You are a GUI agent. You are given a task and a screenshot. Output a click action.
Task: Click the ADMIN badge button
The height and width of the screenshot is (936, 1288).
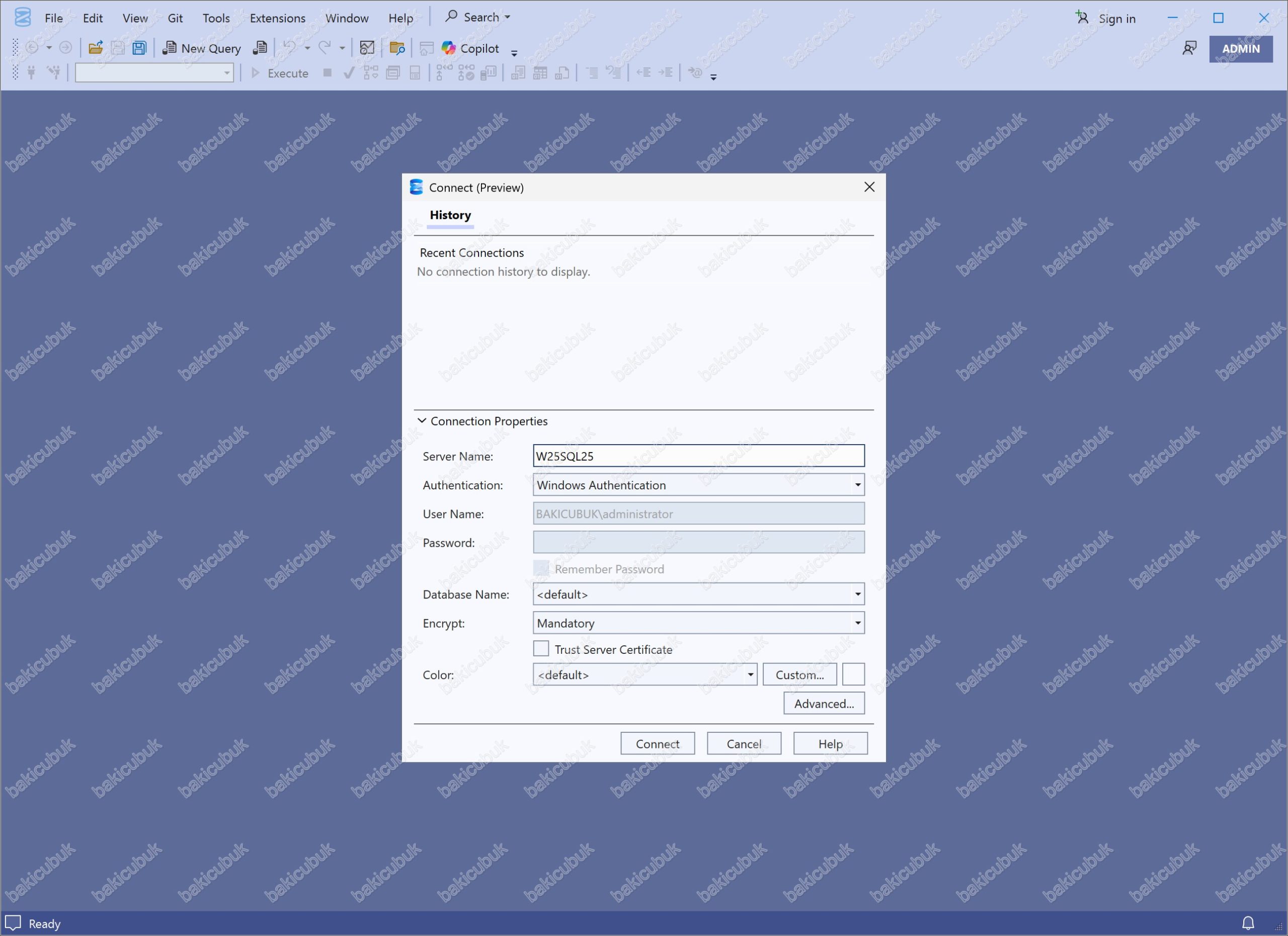1241,49
